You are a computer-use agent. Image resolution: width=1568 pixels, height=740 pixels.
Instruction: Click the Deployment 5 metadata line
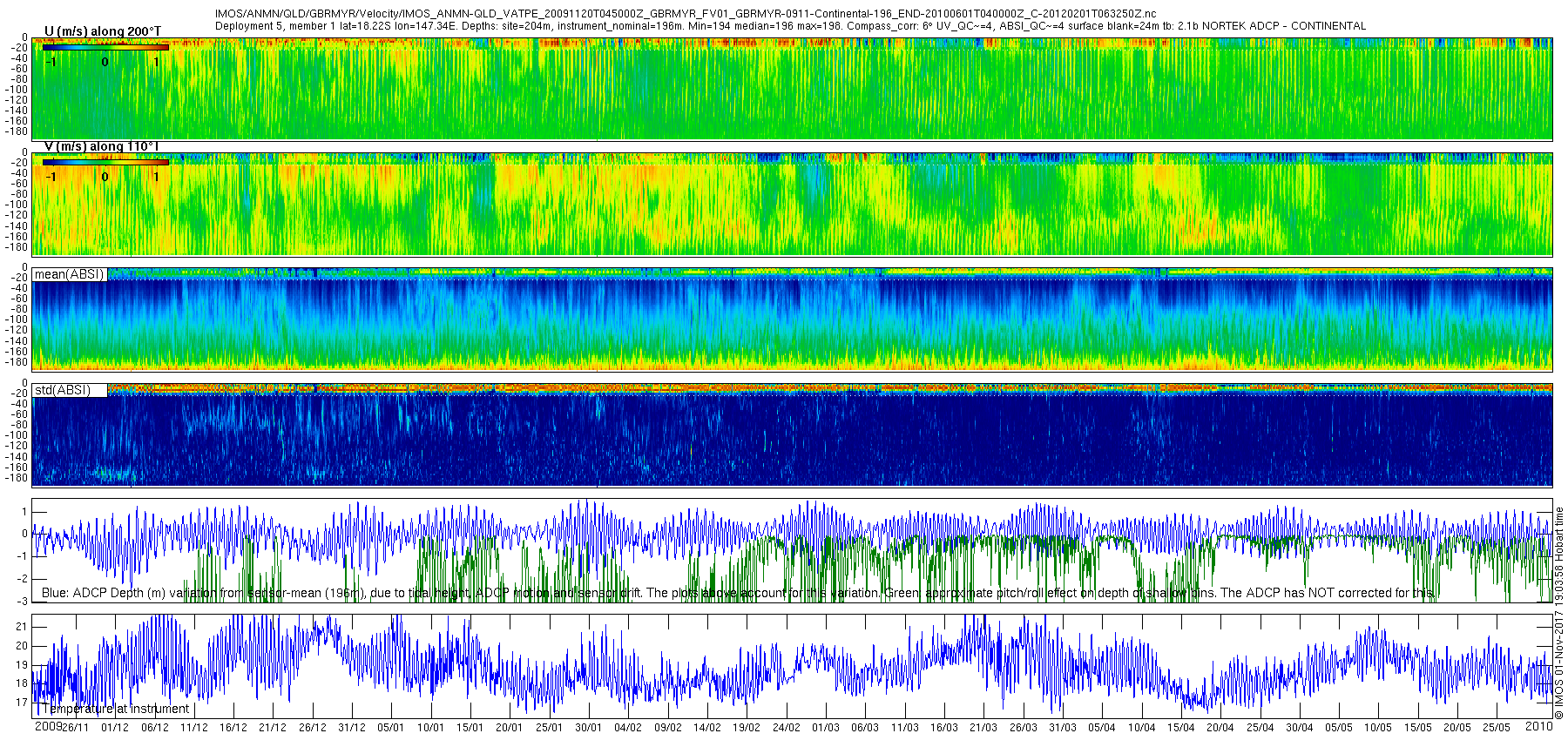pos(790,26)
